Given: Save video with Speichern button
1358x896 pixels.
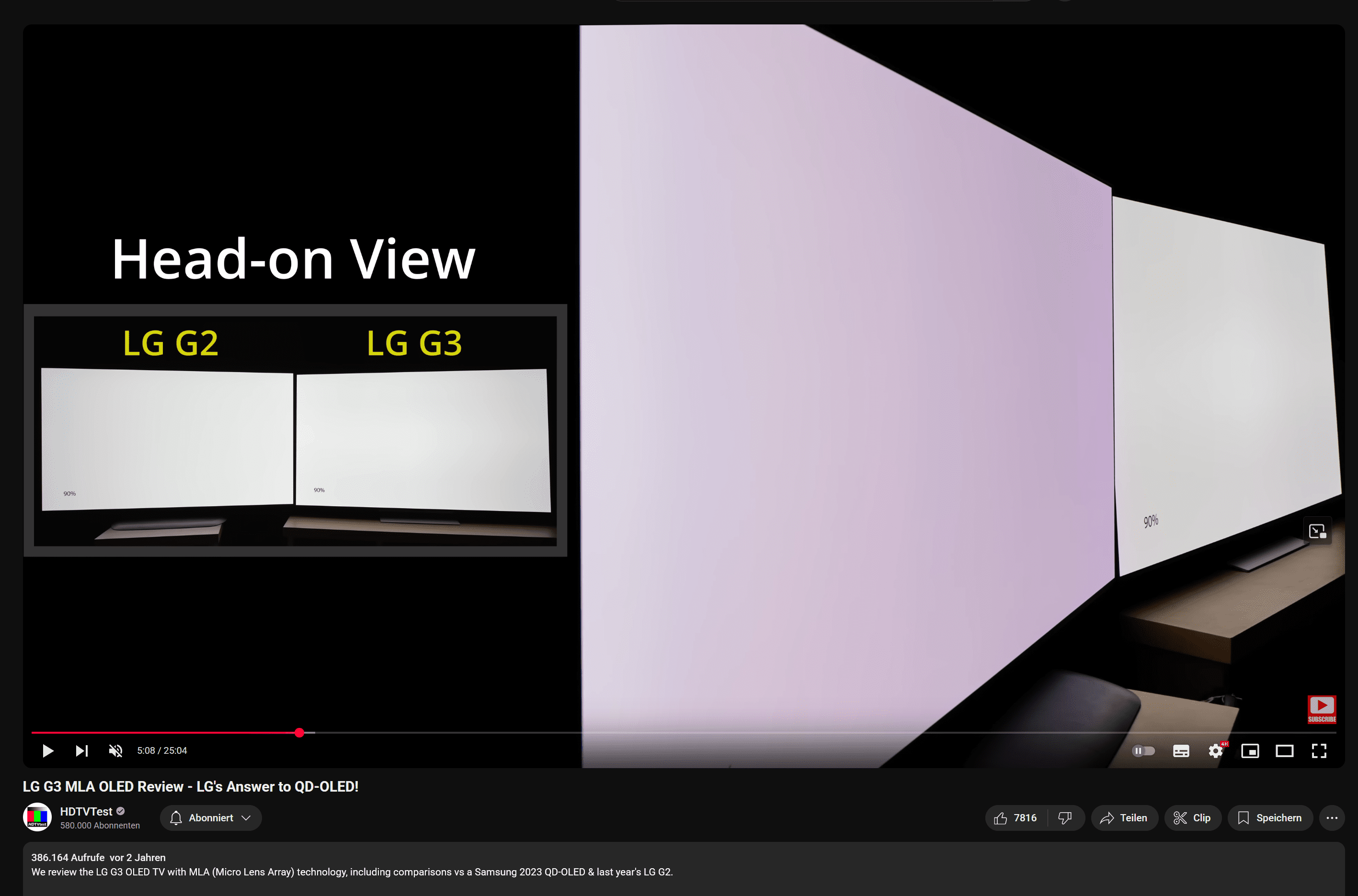Looking at the screenshot, I should point(1269,818).
